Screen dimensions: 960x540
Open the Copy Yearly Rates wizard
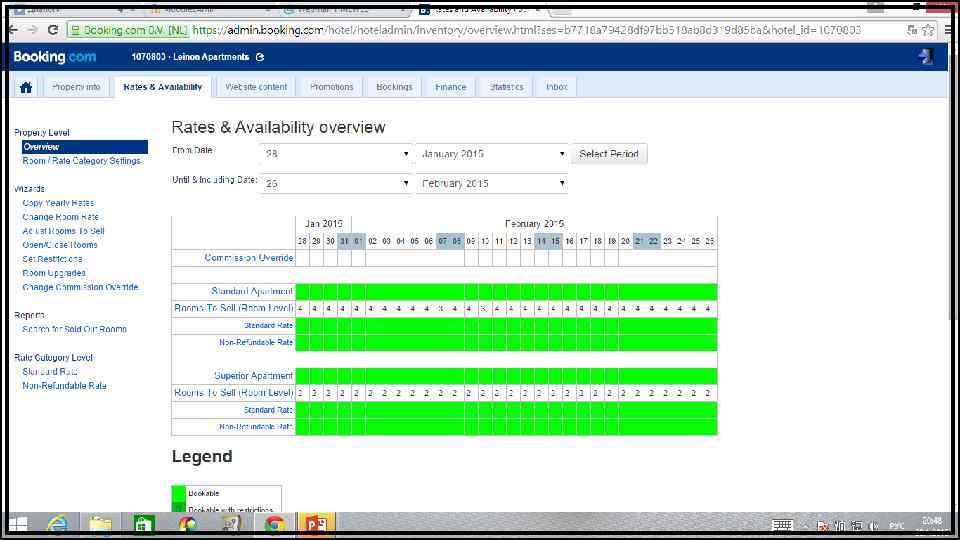(x=58, y=203)
